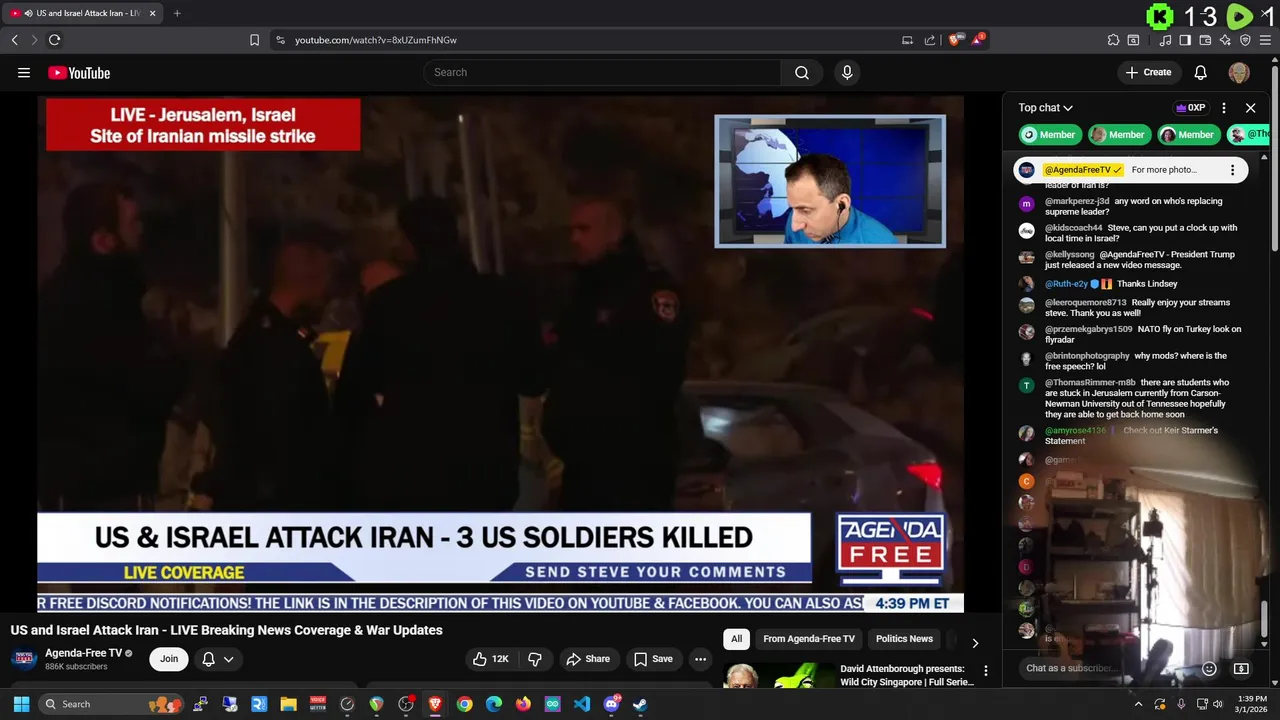Toggle channel notification bell
Screen dimensions: 1280x720
208,659
